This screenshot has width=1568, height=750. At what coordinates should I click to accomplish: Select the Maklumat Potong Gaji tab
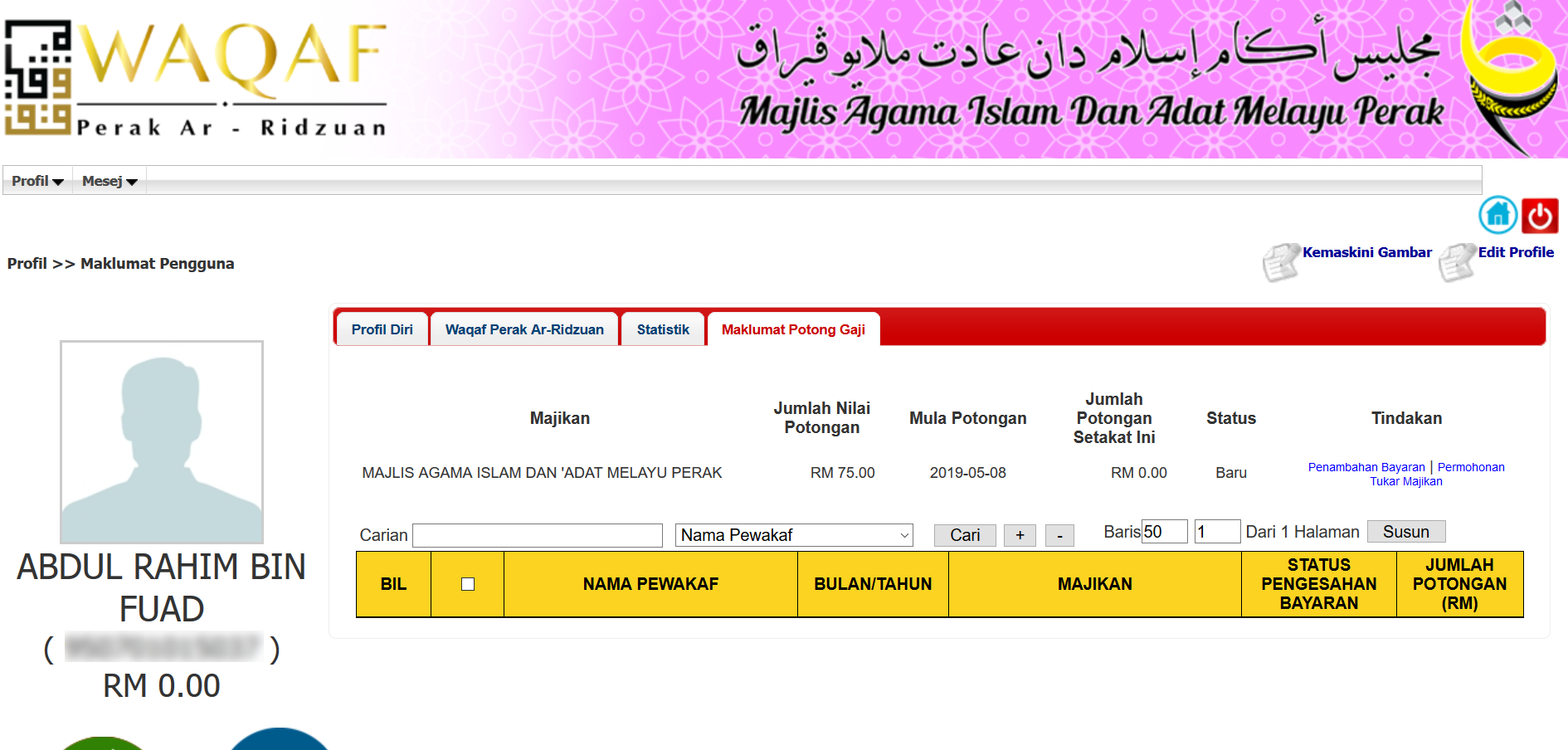click(793, 329)
